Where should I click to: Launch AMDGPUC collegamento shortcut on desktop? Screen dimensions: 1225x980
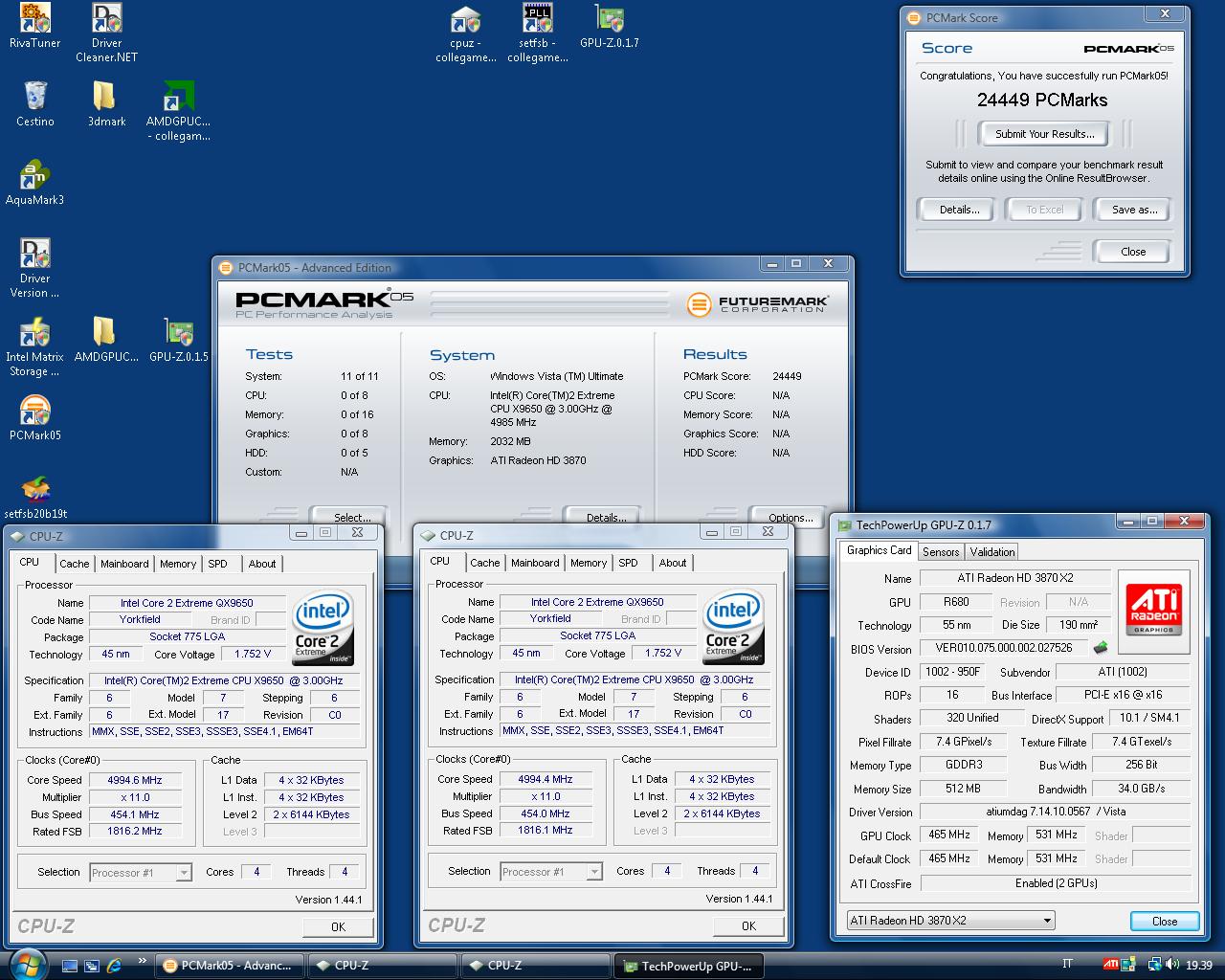tap(178, 97)
